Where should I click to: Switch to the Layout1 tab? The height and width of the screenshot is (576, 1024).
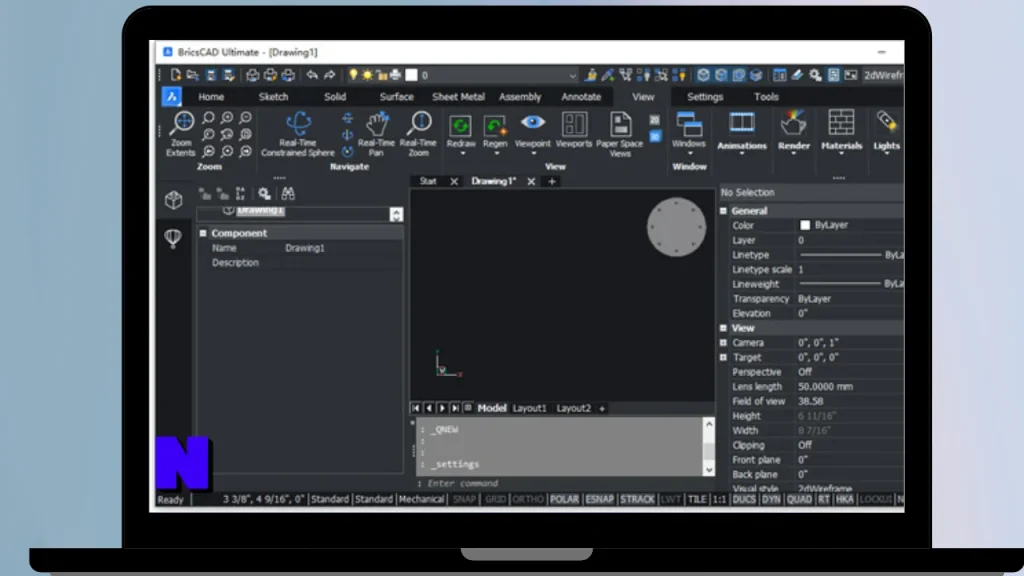[529, 408]
